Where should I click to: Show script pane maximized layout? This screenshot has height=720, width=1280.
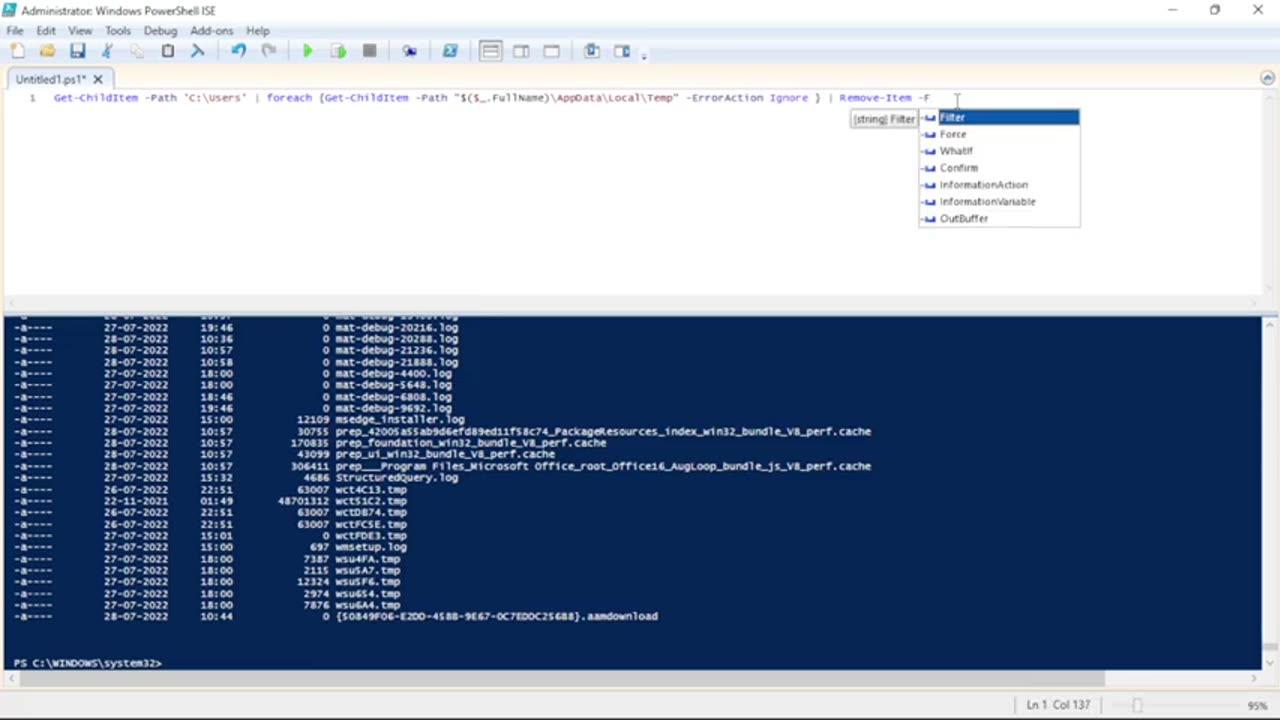[x=551, y=51]
